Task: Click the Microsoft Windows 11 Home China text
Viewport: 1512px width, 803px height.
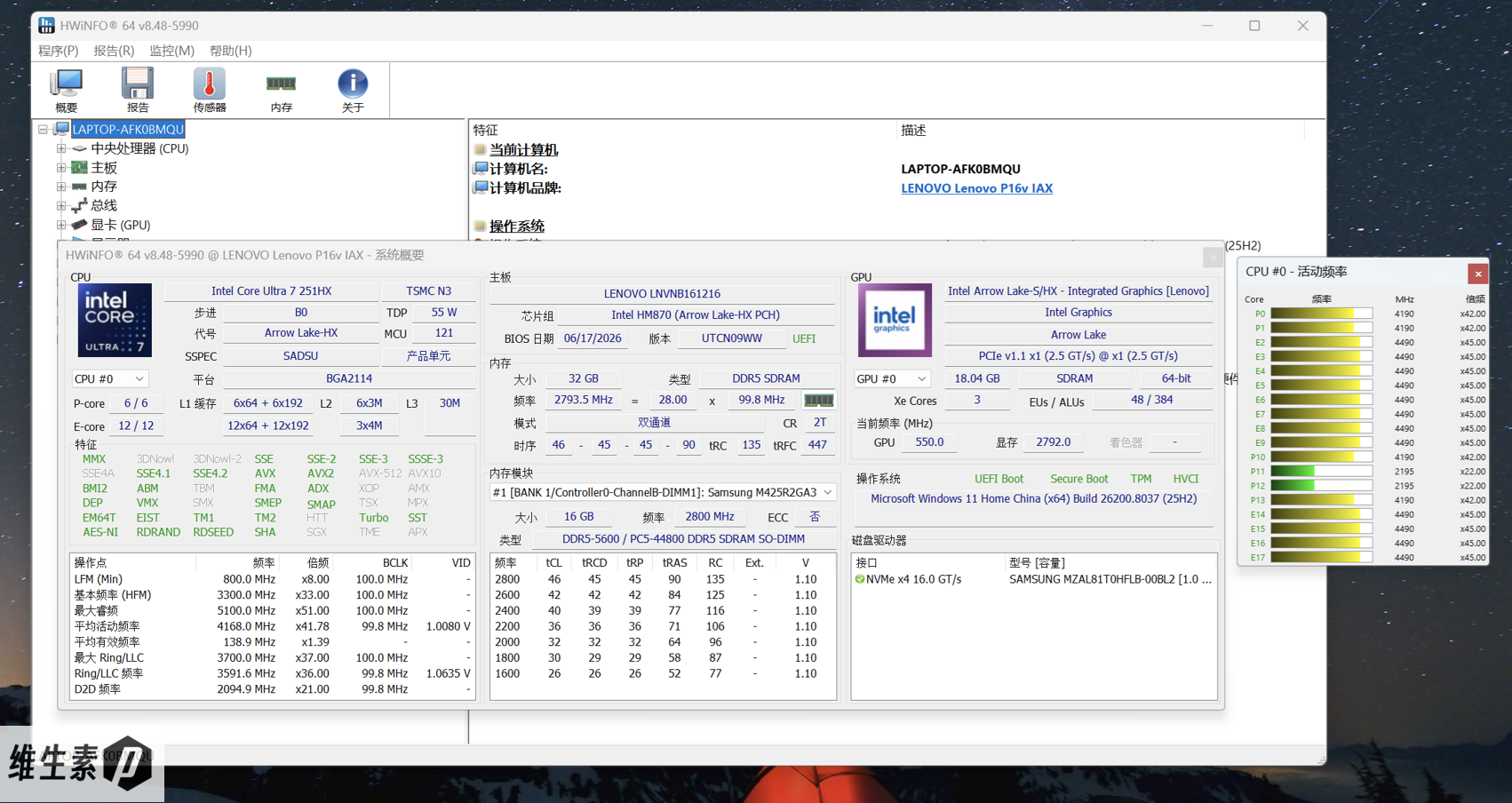Action: [1033, 499]
